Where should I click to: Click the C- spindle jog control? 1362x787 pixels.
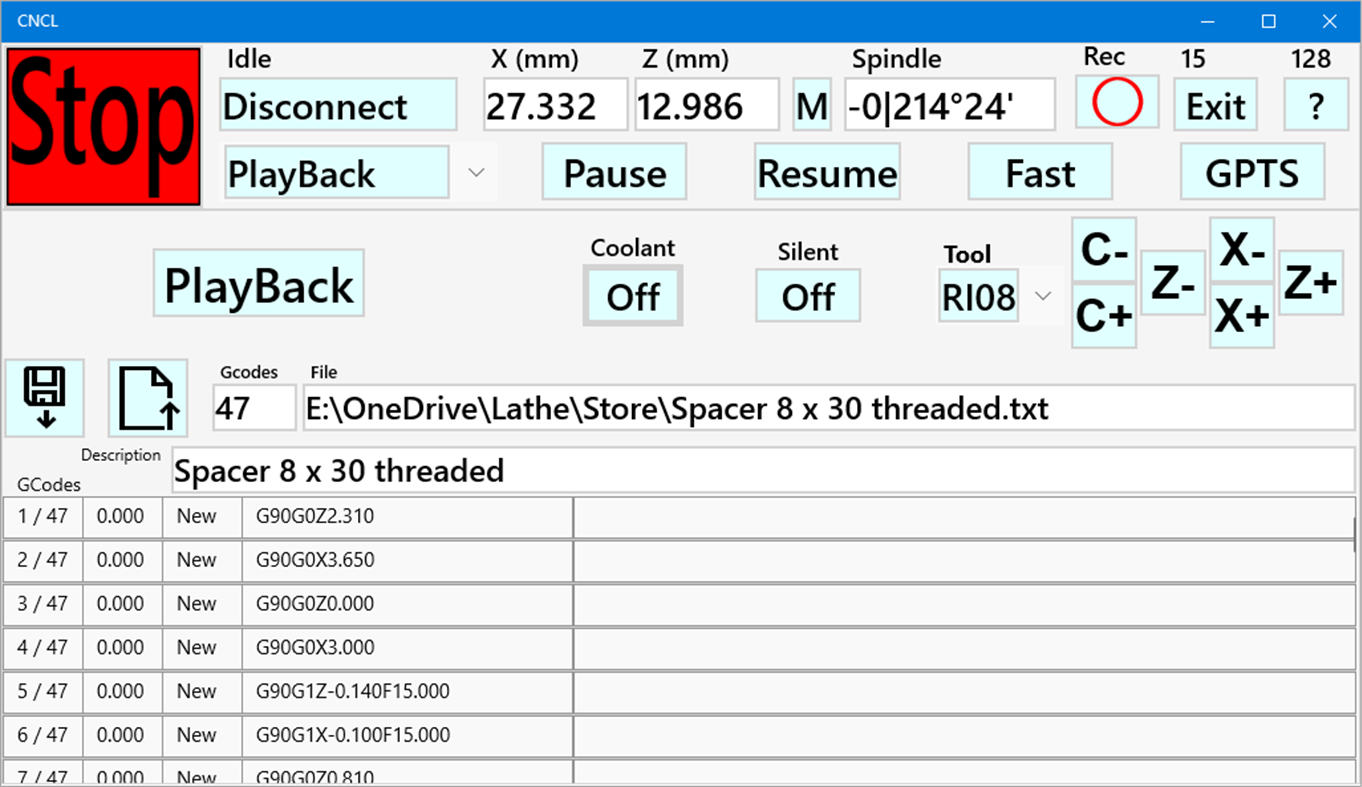pyautogui.click(x=1103, y=252)
